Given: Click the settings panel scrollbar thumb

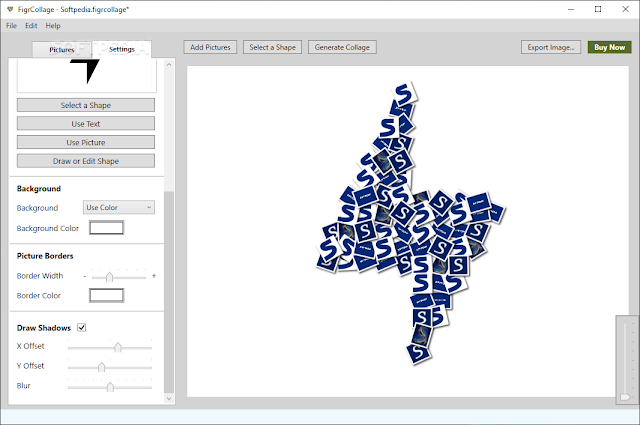Looking at the screenshot, I should [169, 292].
